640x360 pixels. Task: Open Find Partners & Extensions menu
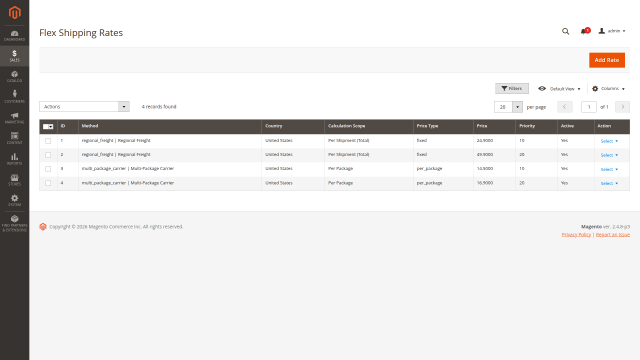(14, 224)
